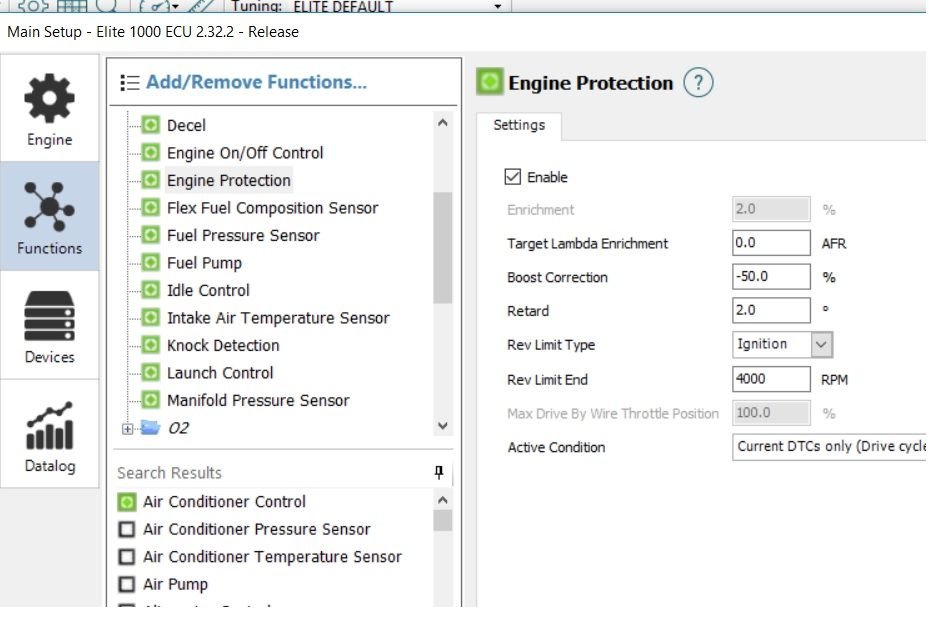This screenshot has height=617, width=929.
Task: Open the Devices stack icon
Action: [49, 315]
